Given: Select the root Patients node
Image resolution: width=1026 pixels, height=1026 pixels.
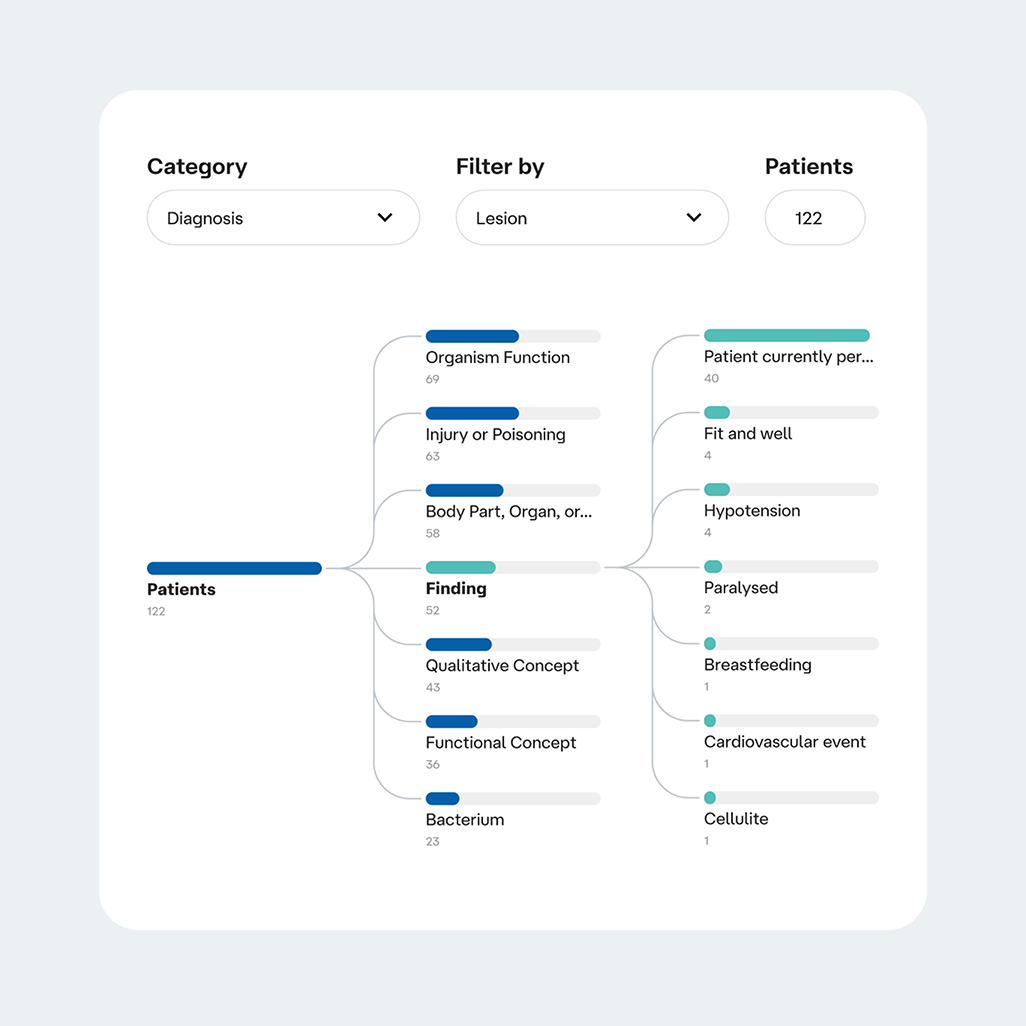Looking at the screenshot, I should click(181, 589).
